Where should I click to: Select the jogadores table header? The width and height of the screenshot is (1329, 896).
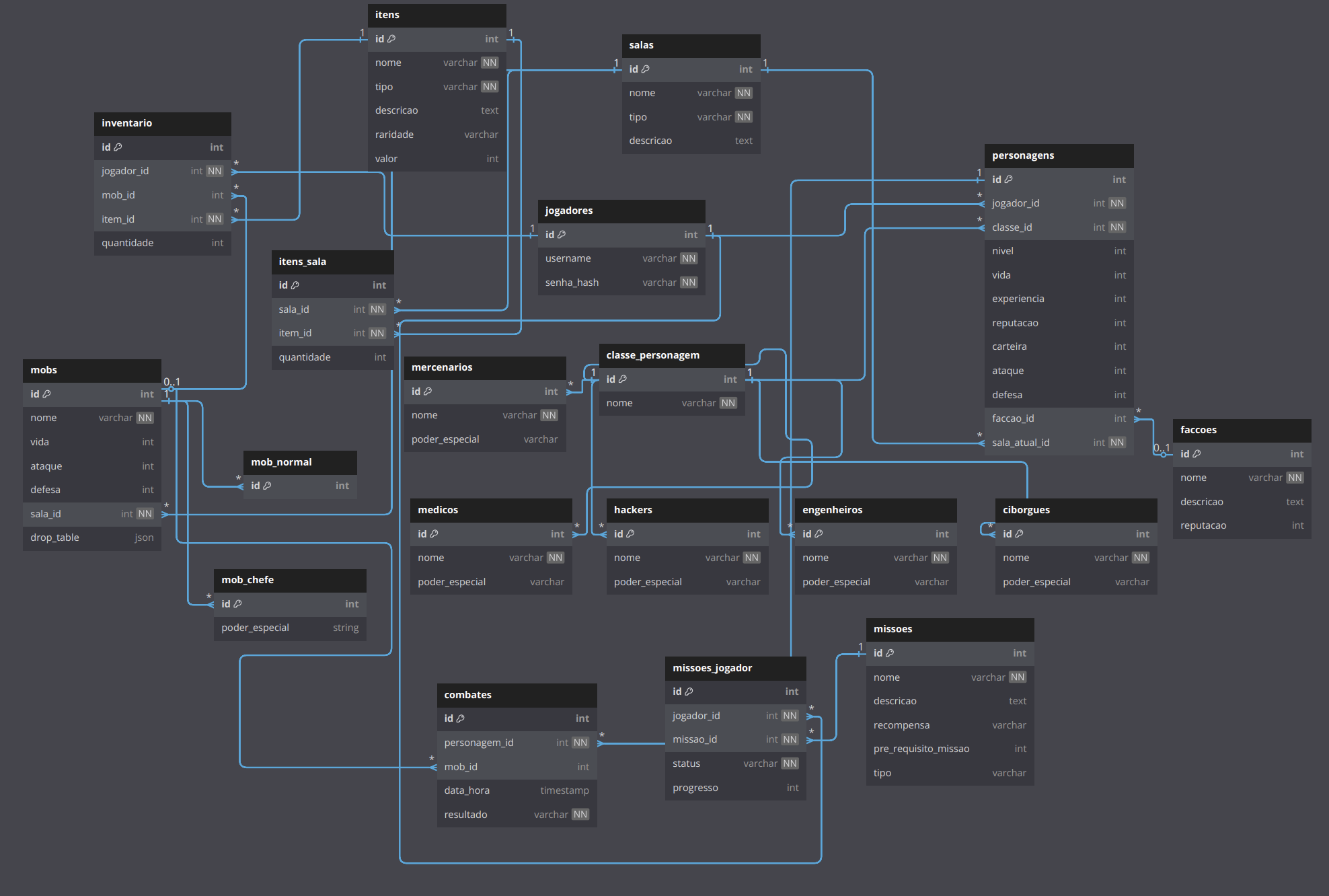tap(621, 211)
